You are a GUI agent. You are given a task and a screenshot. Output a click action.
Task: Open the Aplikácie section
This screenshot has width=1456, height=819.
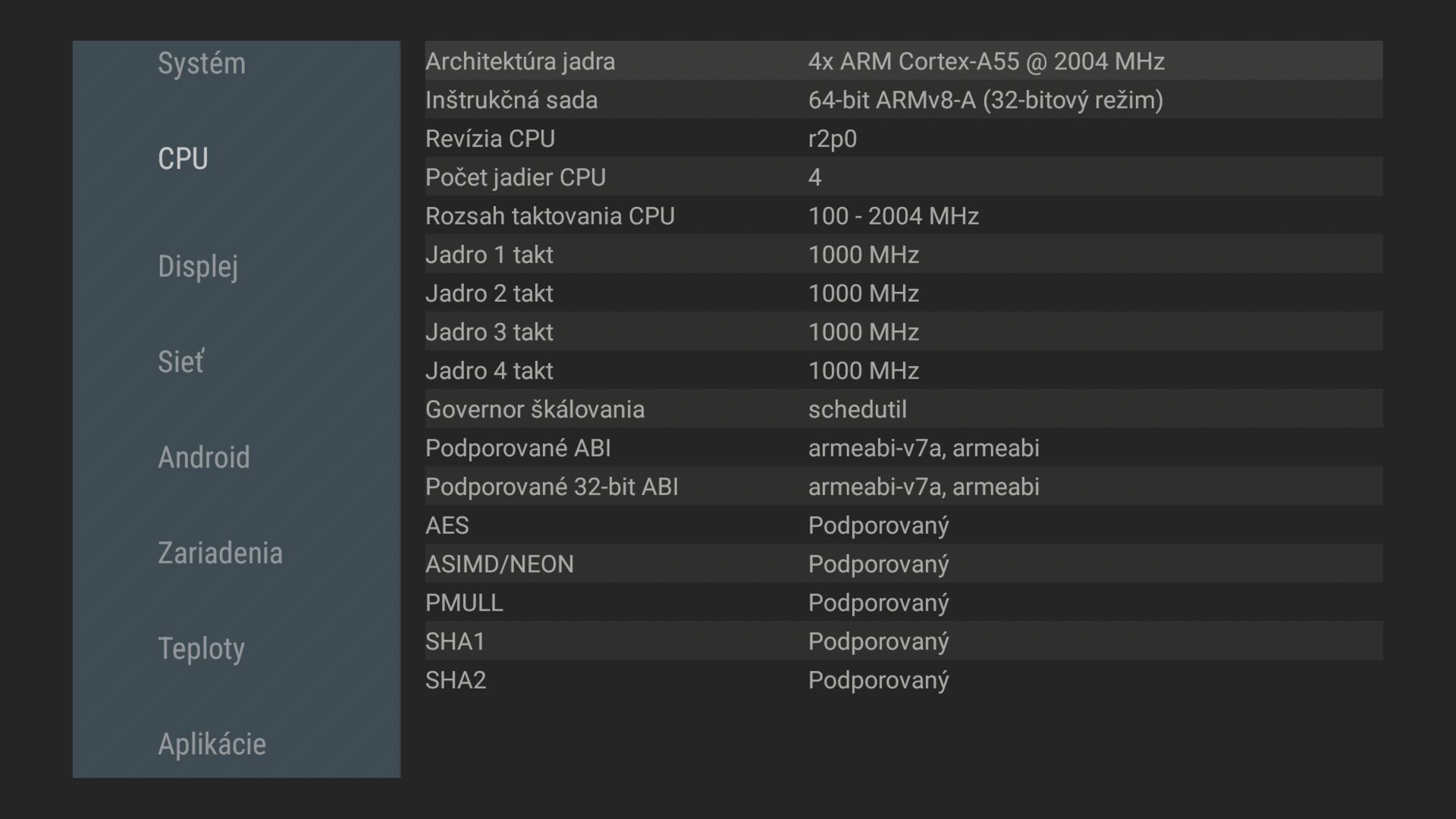click(212, 744)
